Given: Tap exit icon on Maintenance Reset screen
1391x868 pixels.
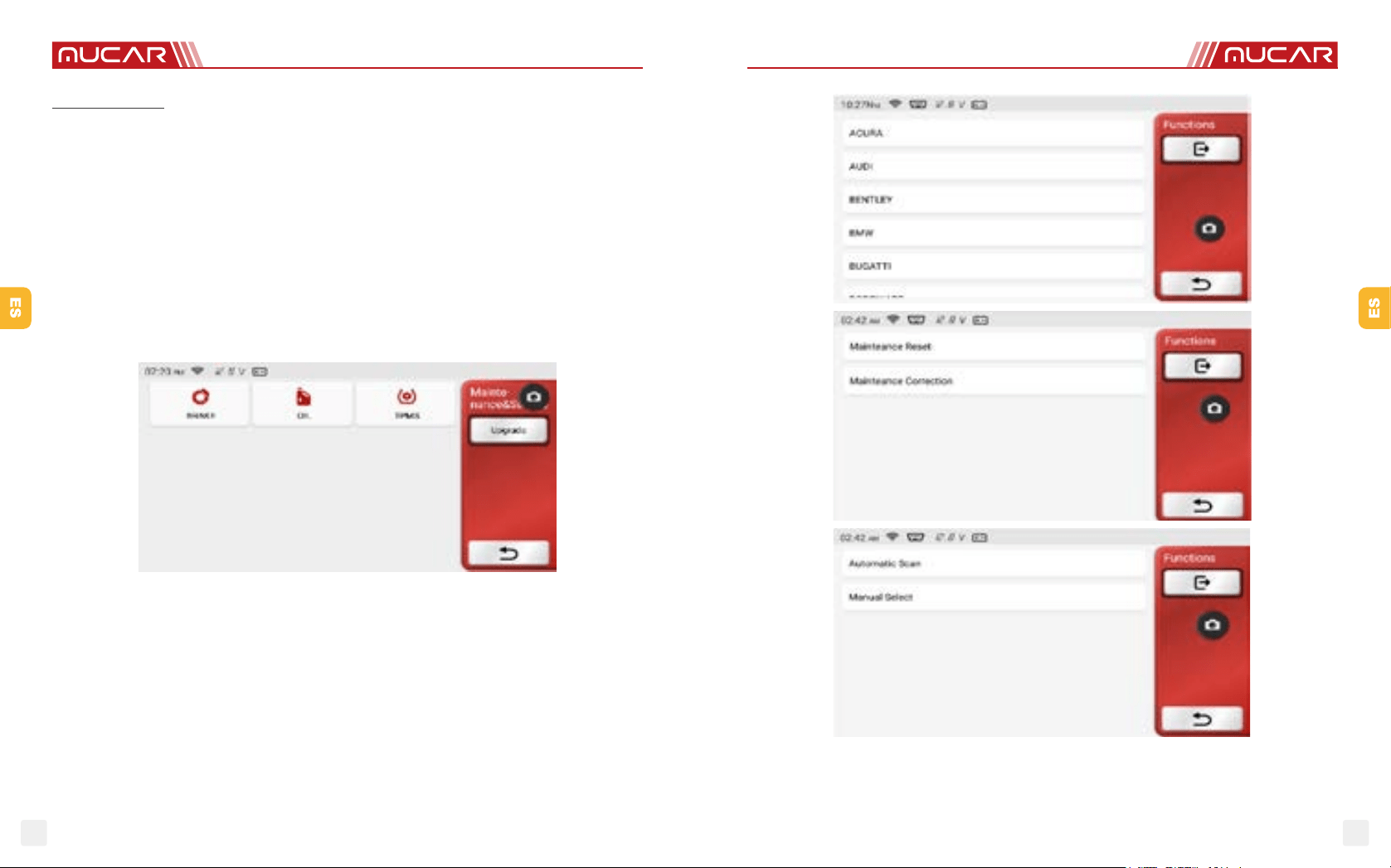Looking at the screenshot, I should (x=1203, y=366).
